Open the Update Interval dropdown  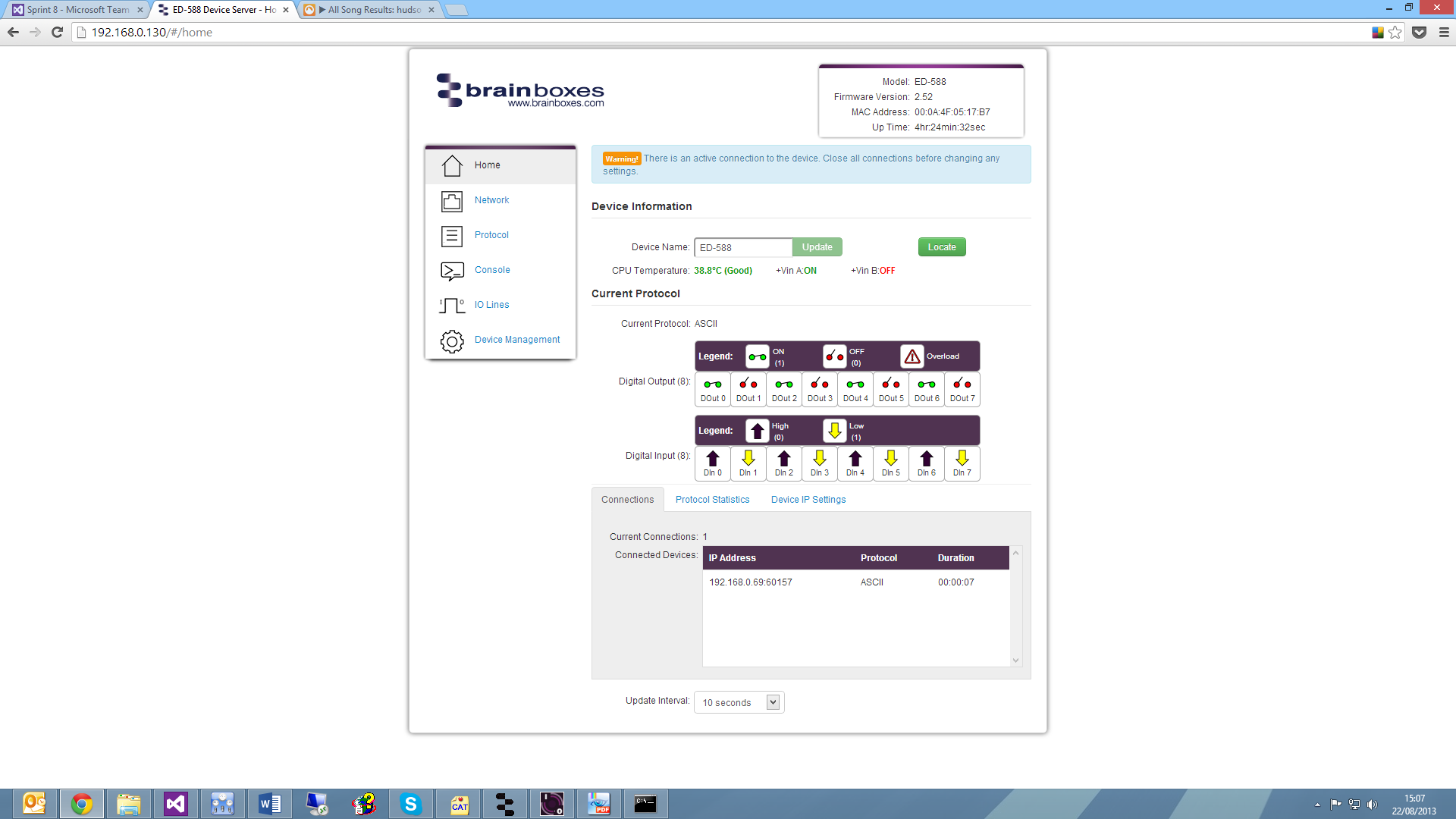click(773, 701)
